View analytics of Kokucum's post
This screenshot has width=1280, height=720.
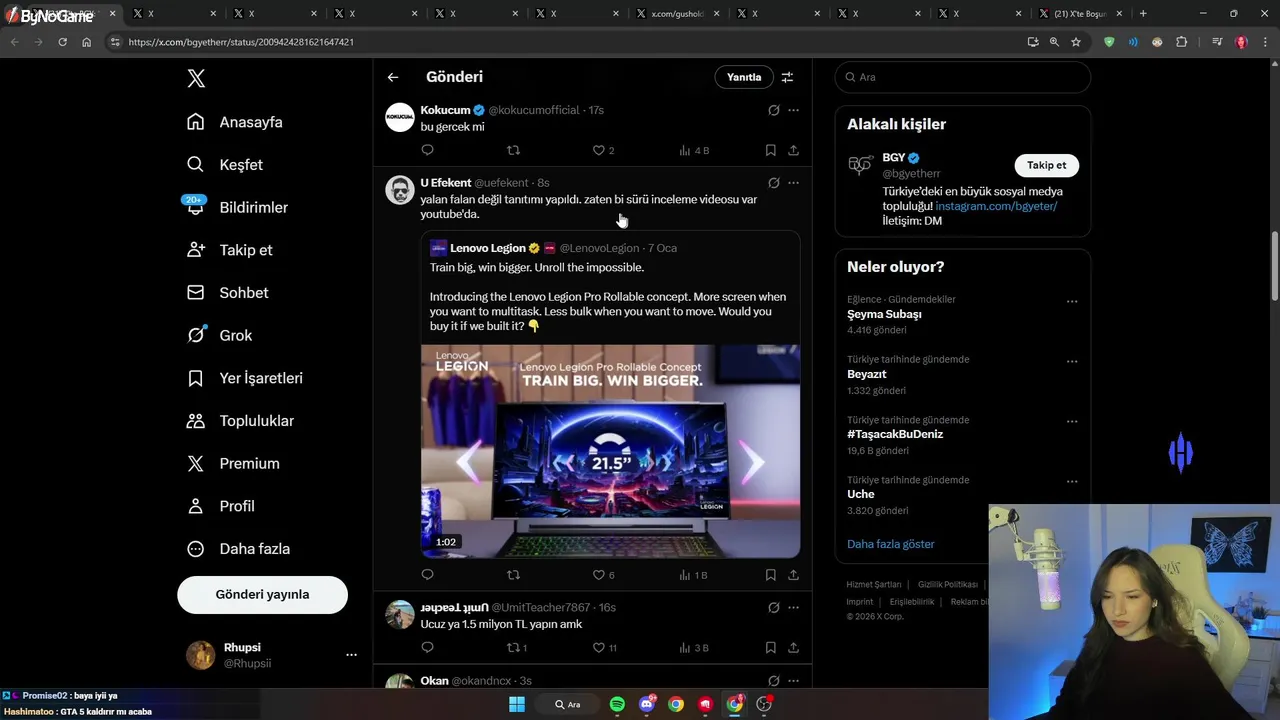pyautogui.click(x=693, y=150)
